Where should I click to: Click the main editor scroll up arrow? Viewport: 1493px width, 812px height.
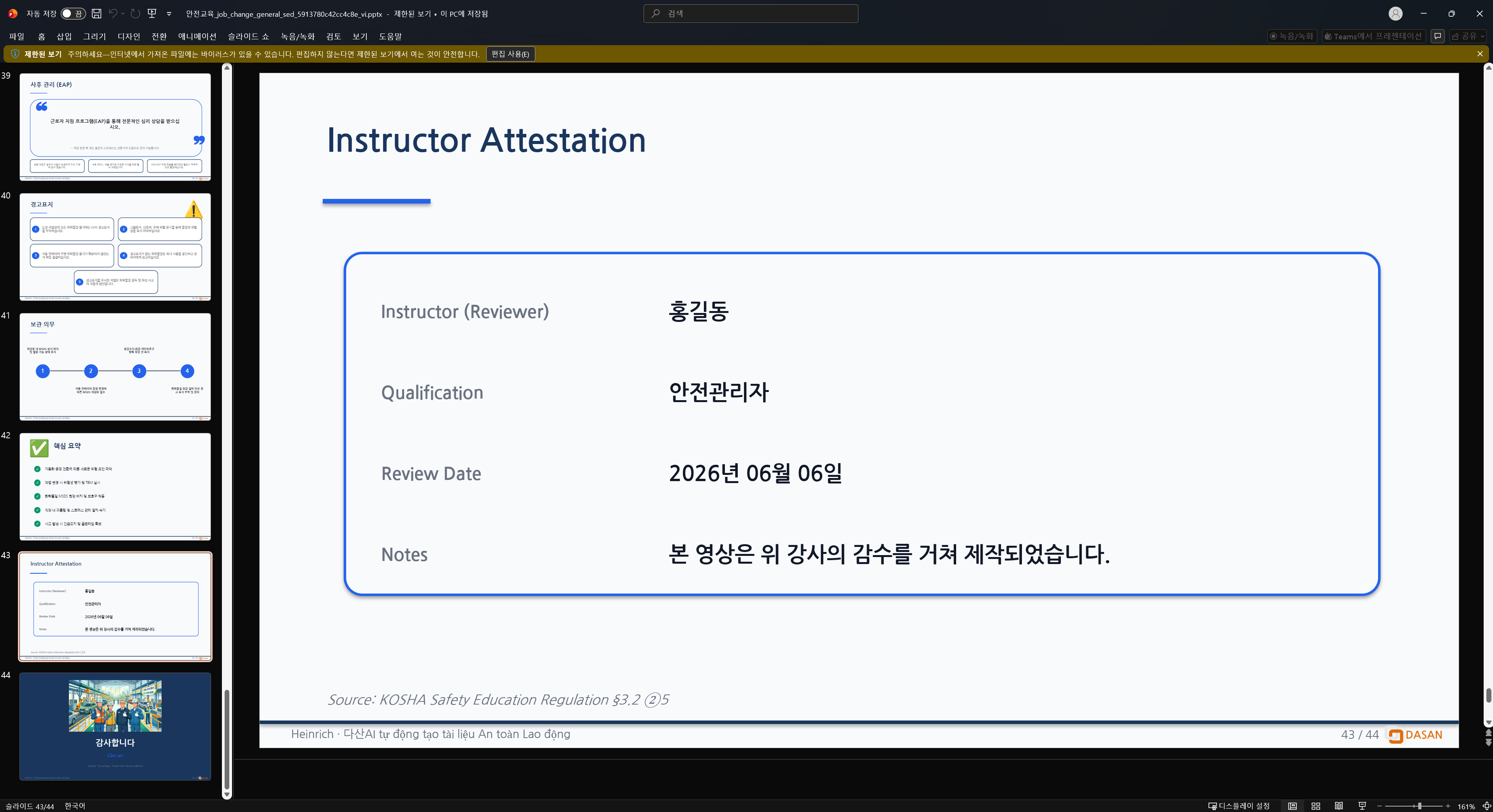(1488, 68)
